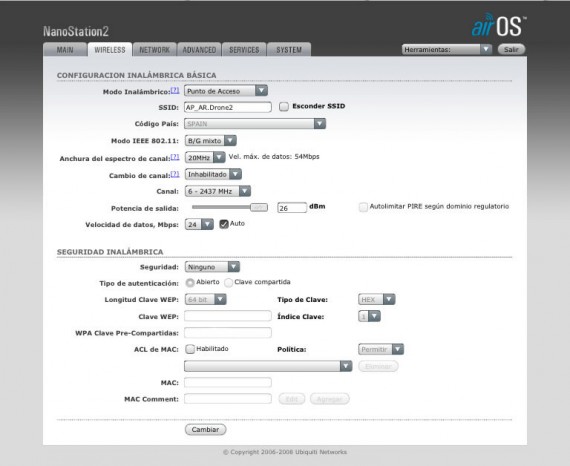This screenshot has height=466, width=570.
Task: Expand the Modo IEEE 802.11 dropdown
Action: [210, 141]
